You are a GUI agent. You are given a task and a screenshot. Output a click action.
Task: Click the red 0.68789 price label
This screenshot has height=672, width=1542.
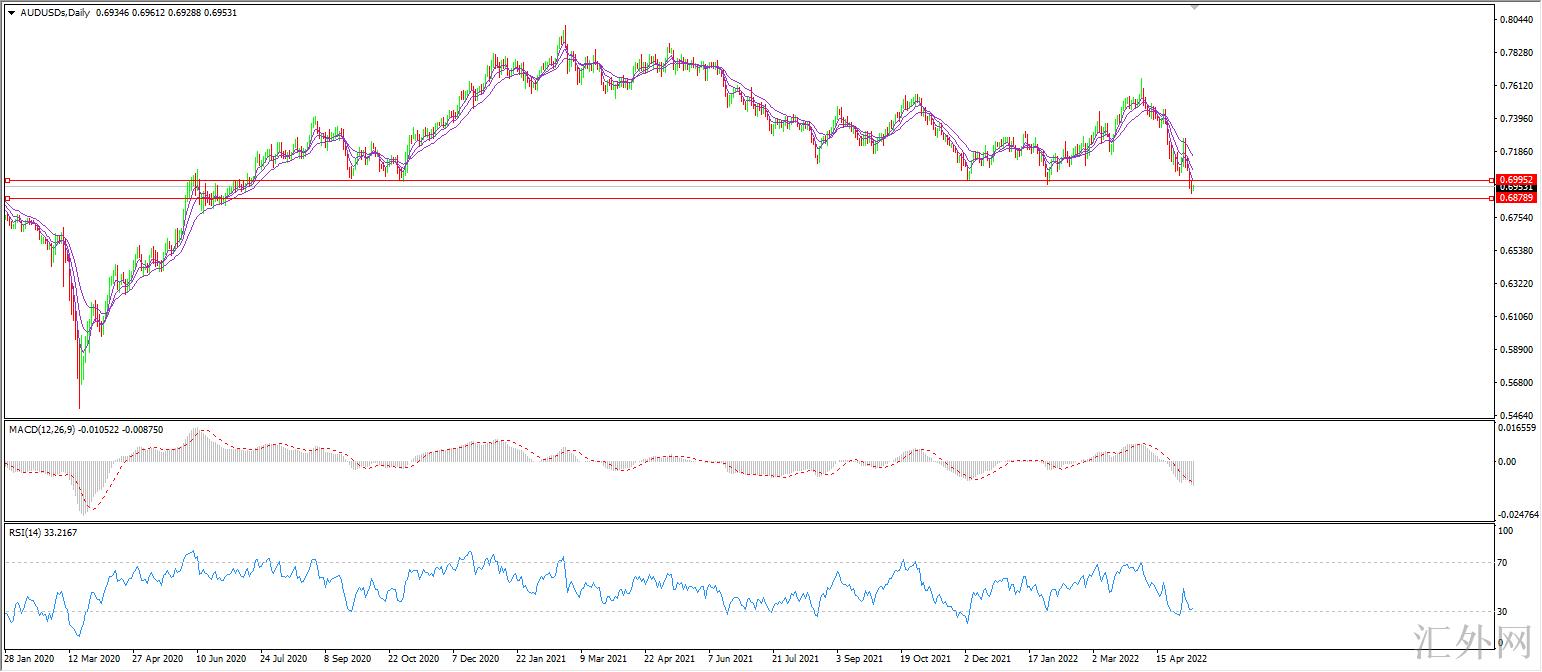[1517, 198]
